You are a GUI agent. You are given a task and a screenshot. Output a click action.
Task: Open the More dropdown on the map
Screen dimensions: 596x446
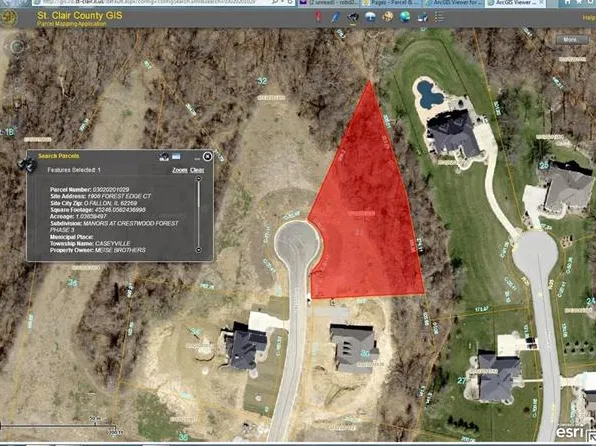coord(572,40)
